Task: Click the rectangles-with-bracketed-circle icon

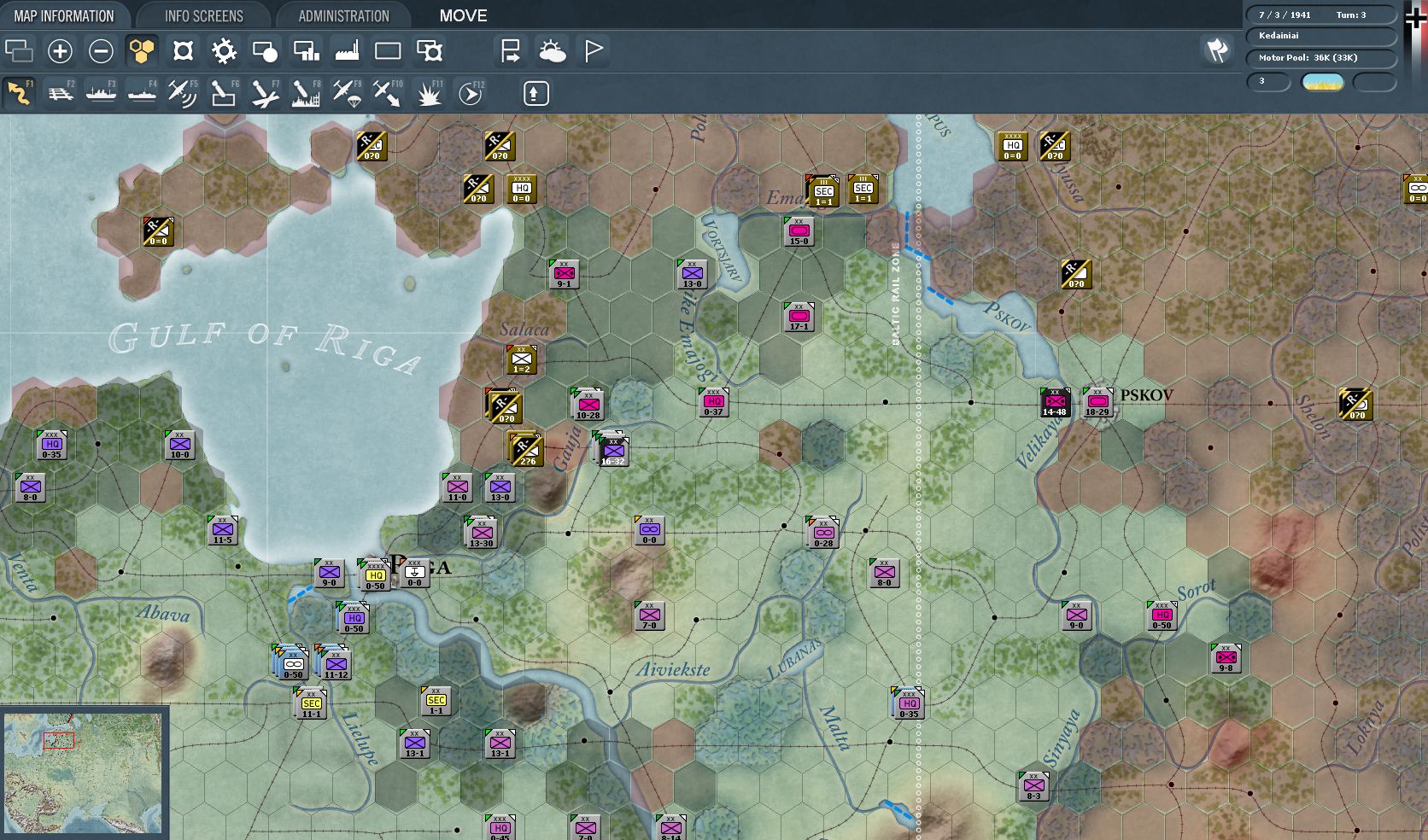Action: coord(429,51)
